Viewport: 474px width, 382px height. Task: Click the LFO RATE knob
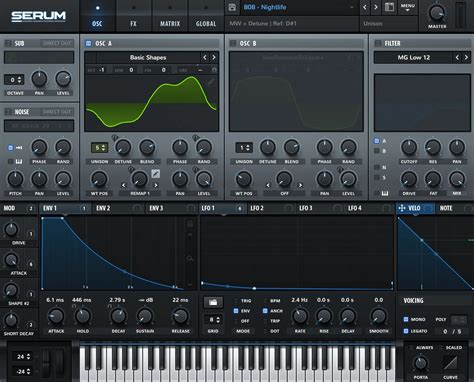tap(300, 316)
